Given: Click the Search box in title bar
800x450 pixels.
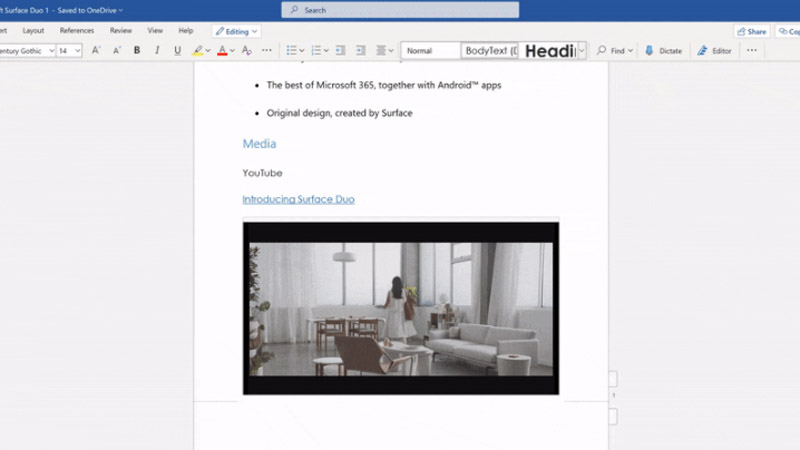Looking at the screenshot, I should tap(400, 10).
